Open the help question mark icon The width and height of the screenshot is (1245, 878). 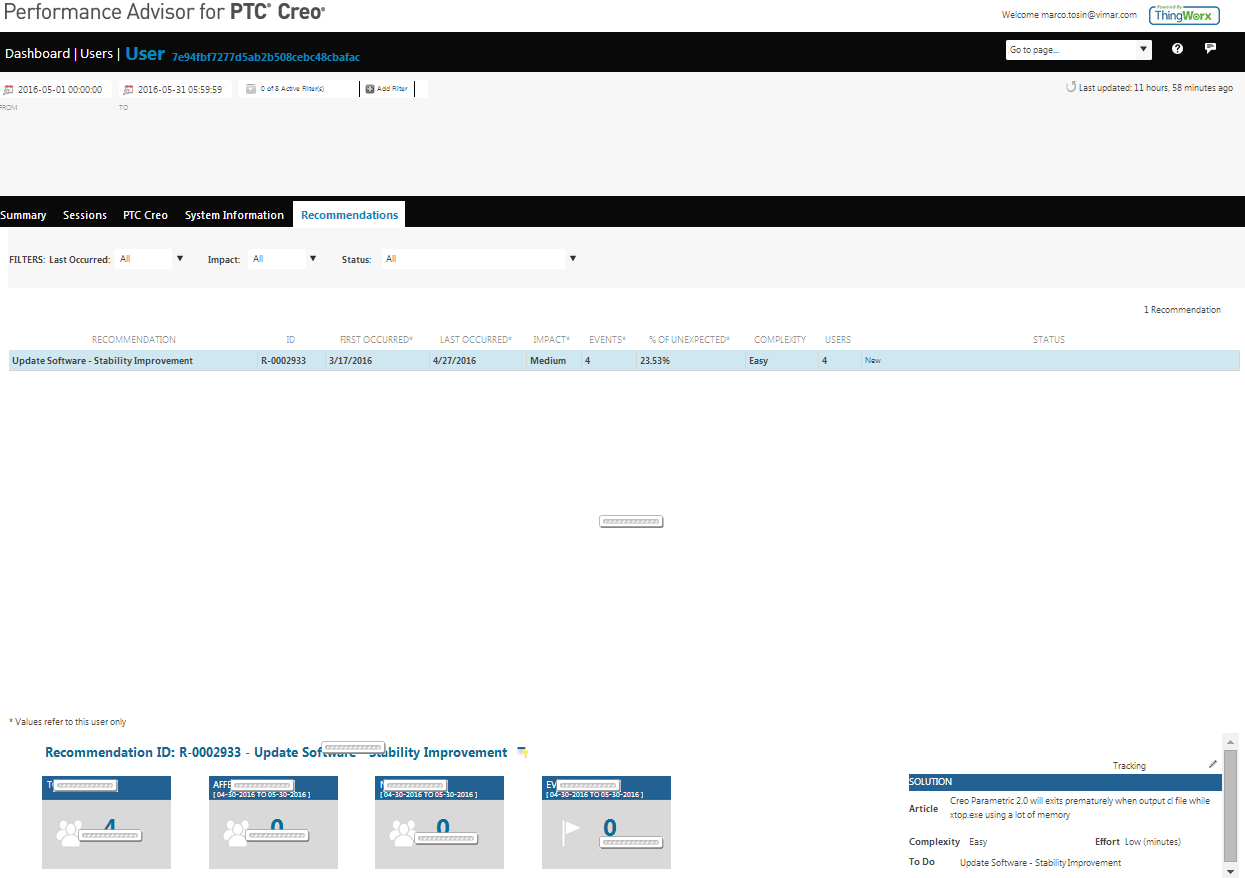point(1177,49)
